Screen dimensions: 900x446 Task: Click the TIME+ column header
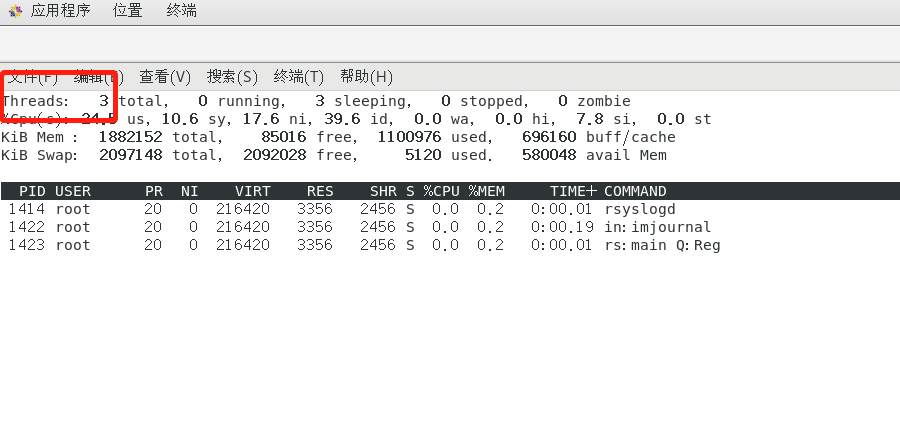pos(573,191)
